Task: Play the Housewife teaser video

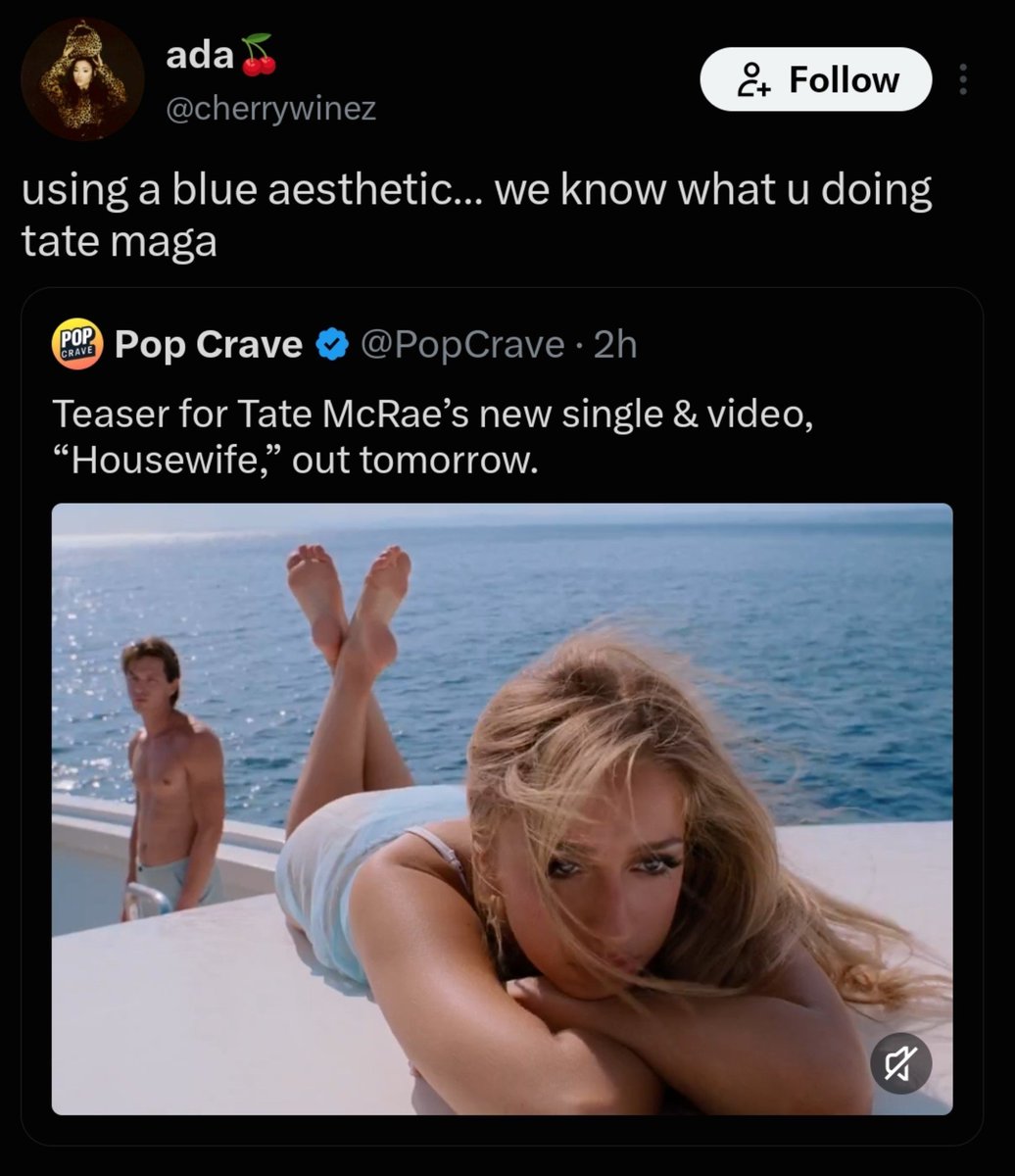Action: [x=502, y=808]
